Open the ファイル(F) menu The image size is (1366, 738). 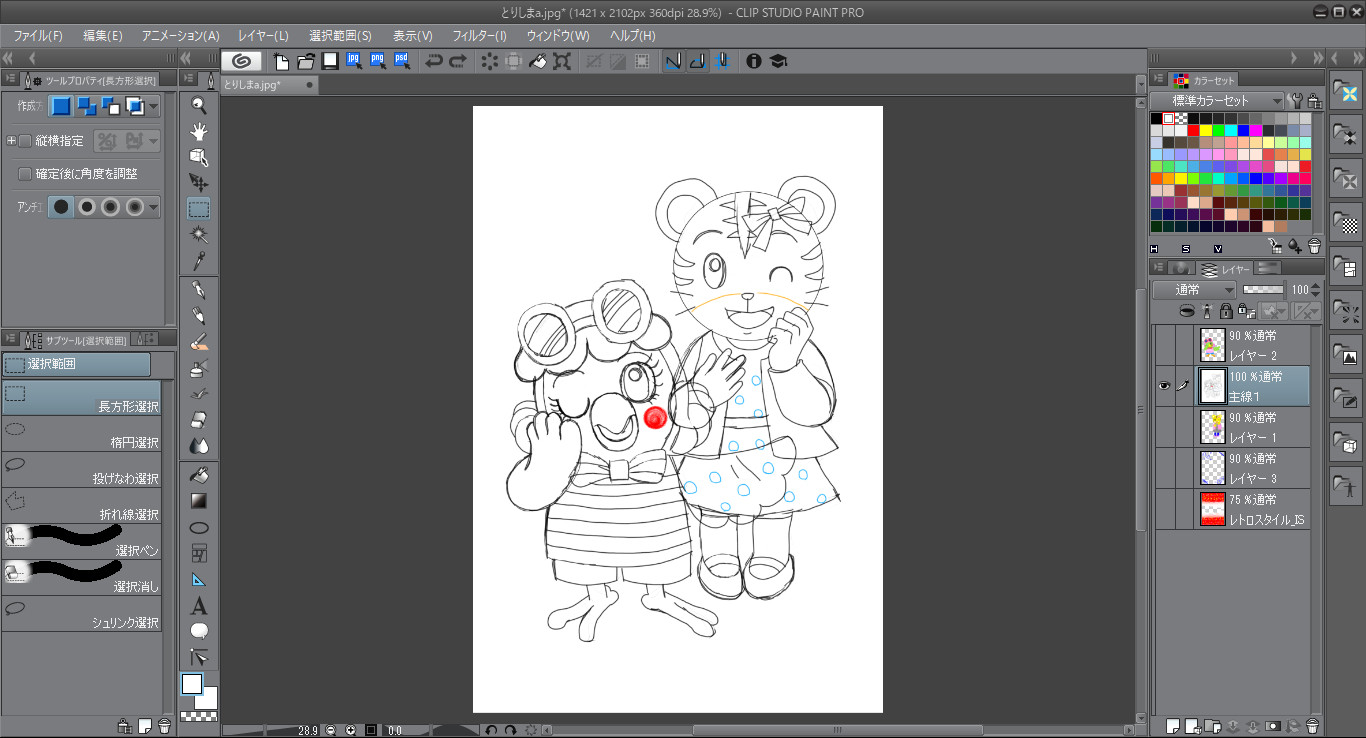38,35
